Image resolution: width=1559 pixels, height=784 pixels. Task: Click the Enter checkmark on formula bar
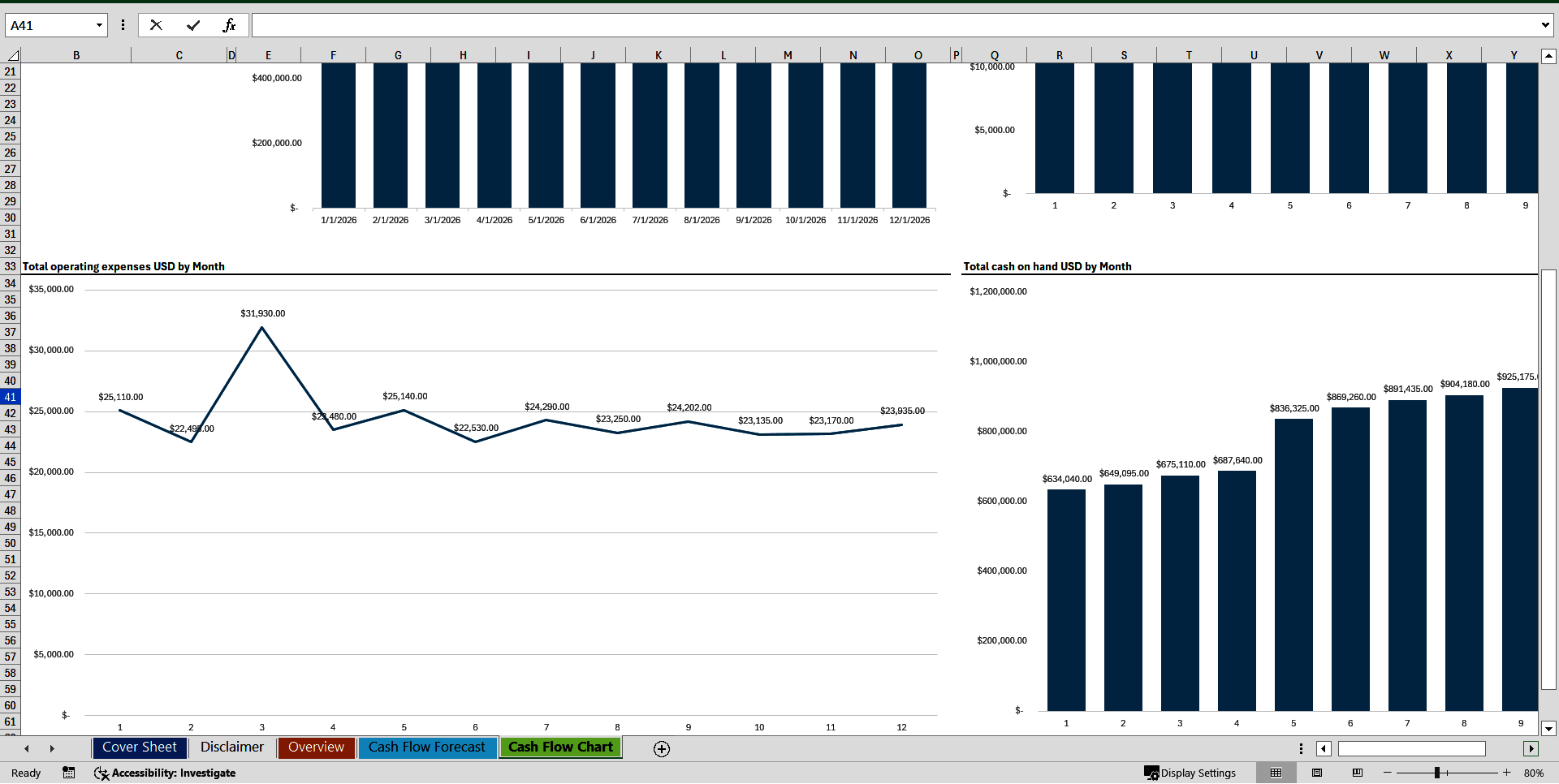(193, 24)
